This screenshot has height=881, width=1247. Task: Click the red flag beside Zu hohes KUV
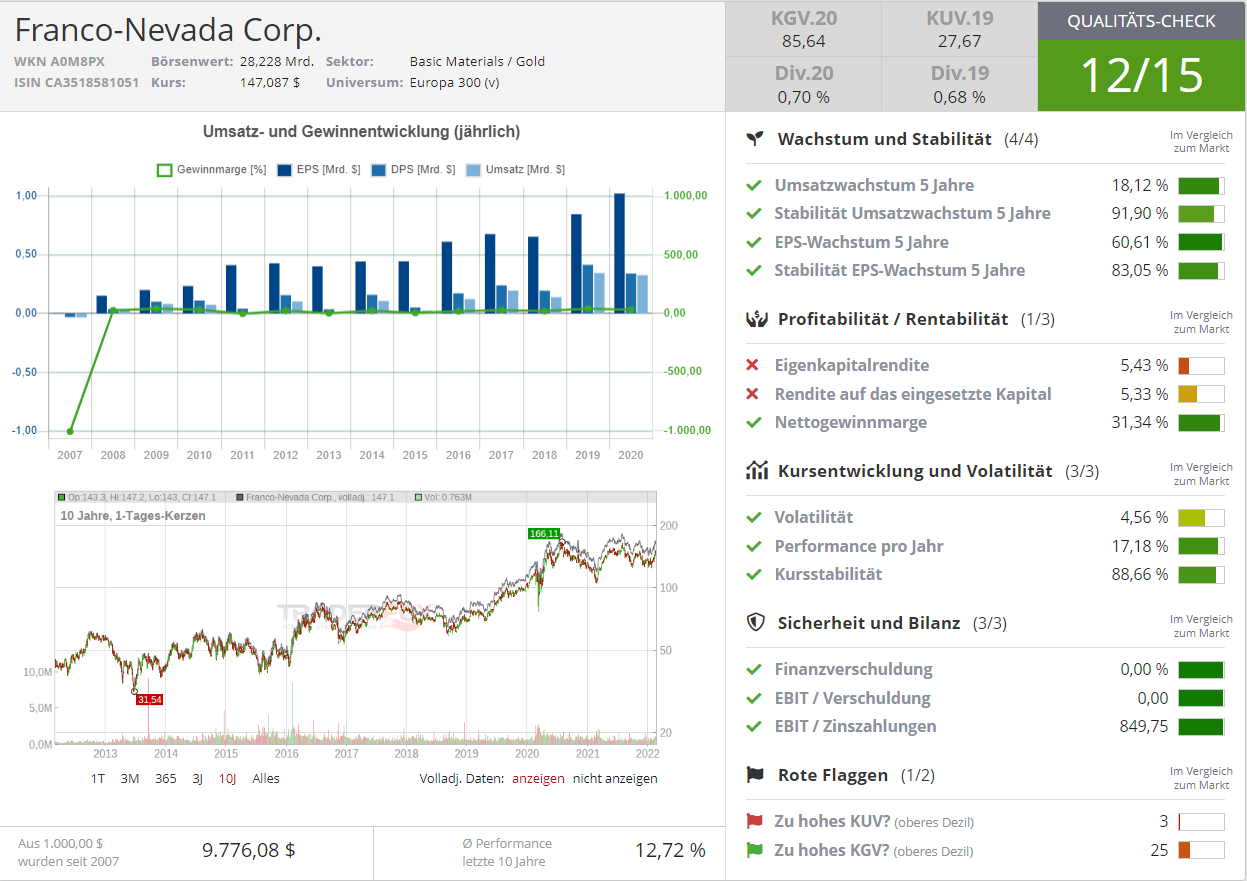pos(754,822)
